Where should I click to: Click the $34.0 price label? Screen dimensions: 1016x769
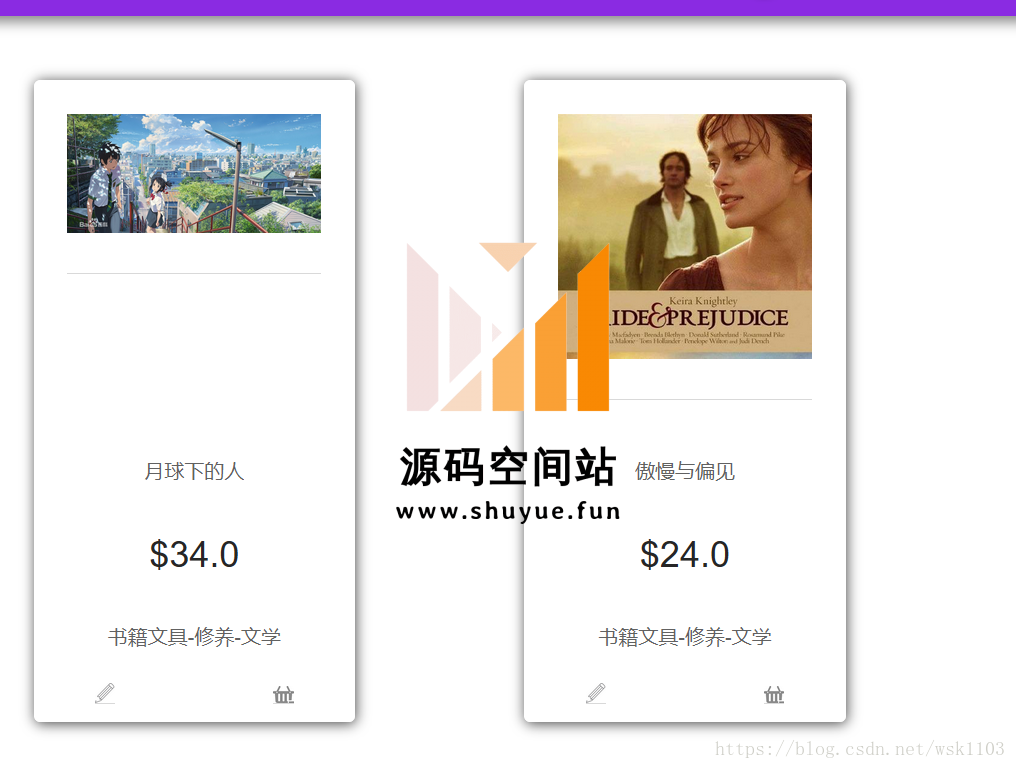point(194,555)
